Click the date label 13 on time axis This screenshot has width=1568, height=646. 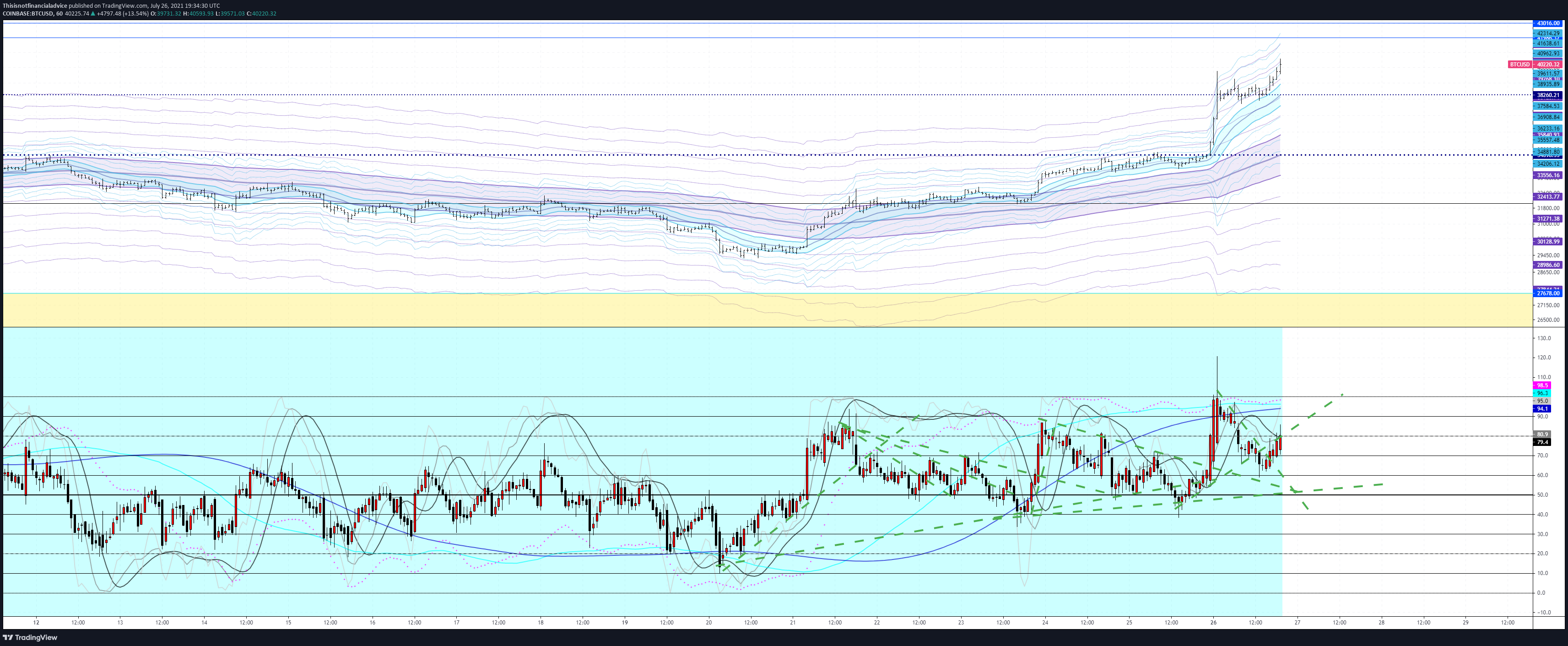coord(120,623)
